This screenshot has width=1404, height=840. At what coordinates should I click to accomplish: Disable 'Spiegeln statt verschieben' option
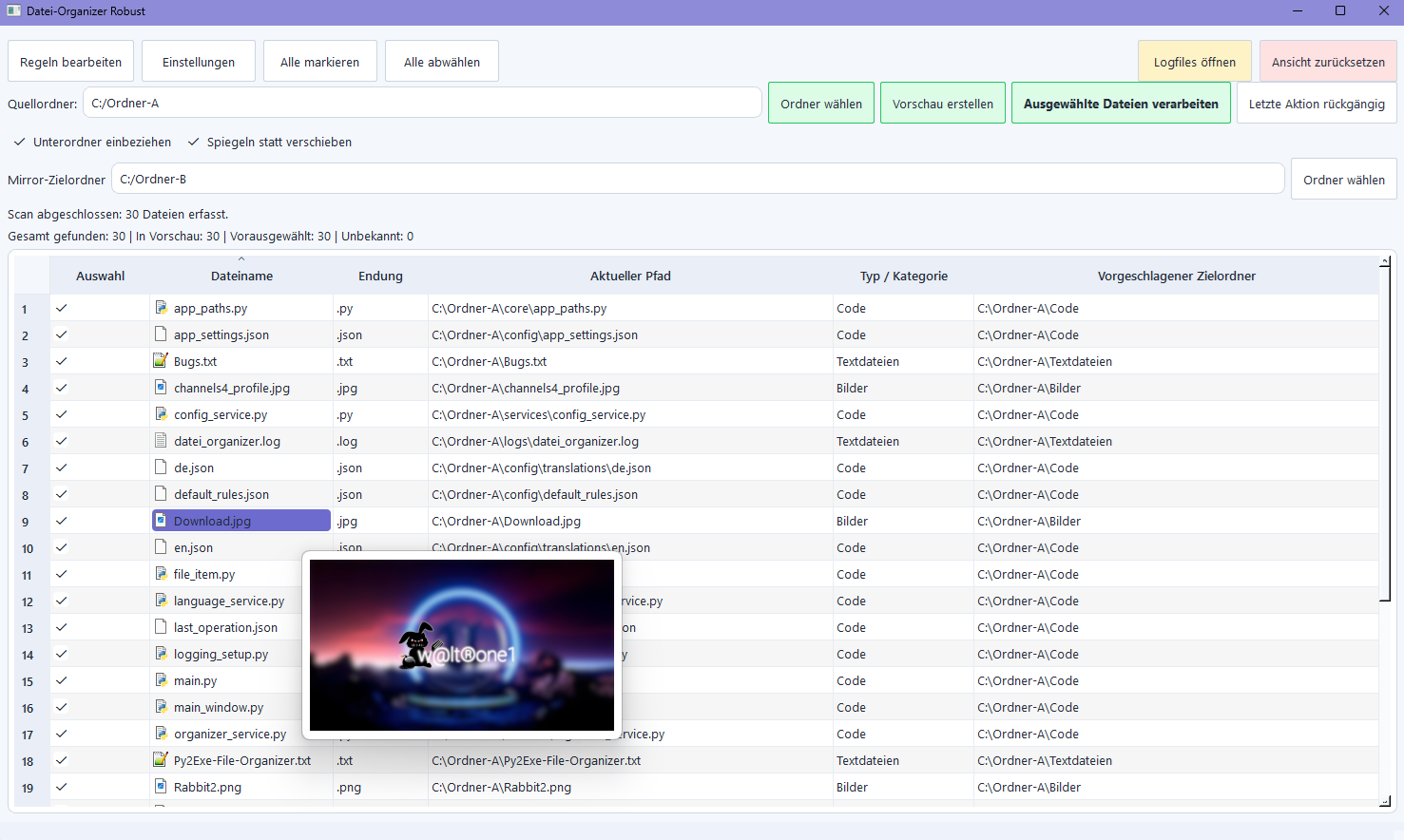click(x=194, y=143)
